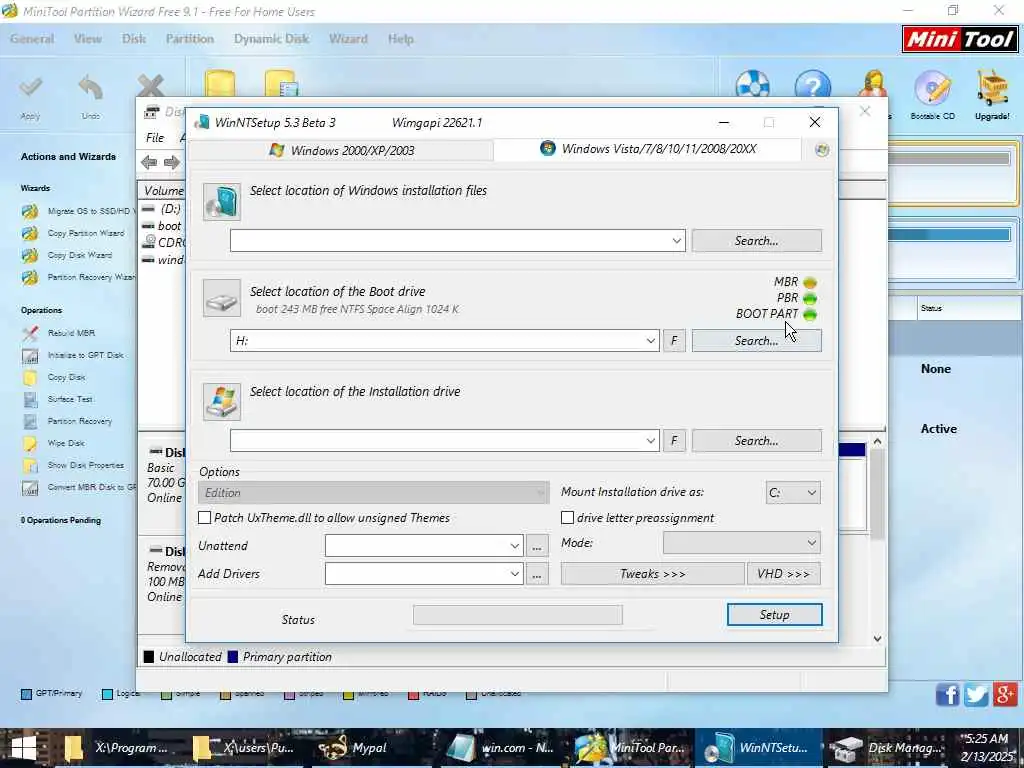
Task: Click the Installation drive Windows icon
Action: [221, 401]
